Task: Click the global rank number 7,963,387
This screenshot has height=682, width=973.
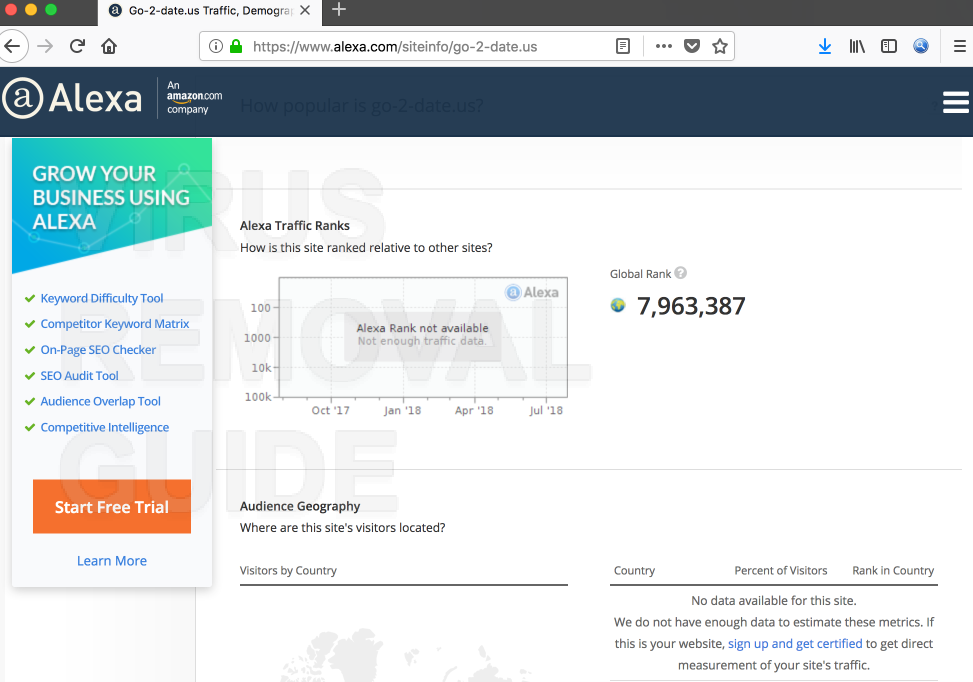Action: tap(691, 306)
